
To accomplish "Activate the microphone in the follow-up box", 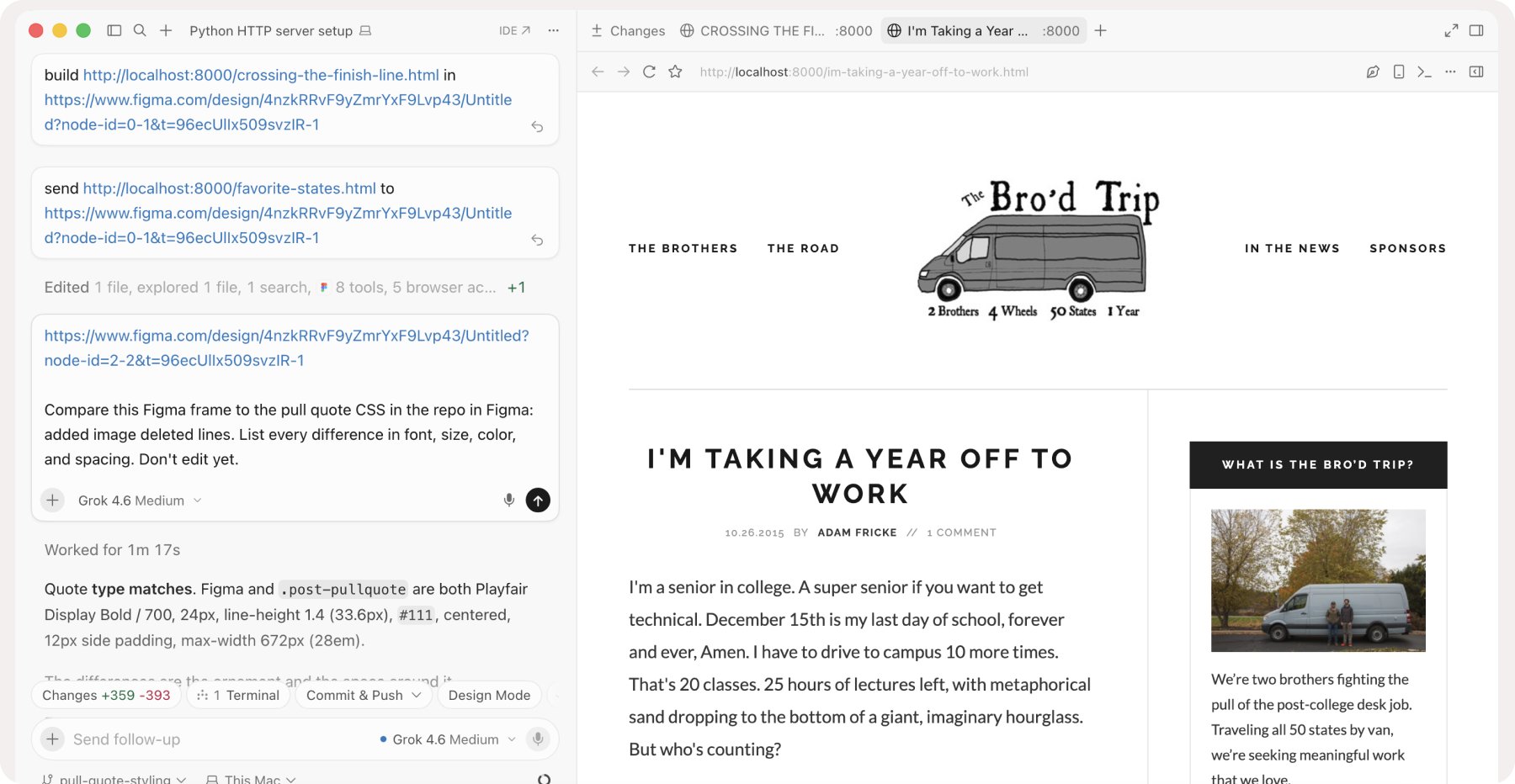I will 538,739.
